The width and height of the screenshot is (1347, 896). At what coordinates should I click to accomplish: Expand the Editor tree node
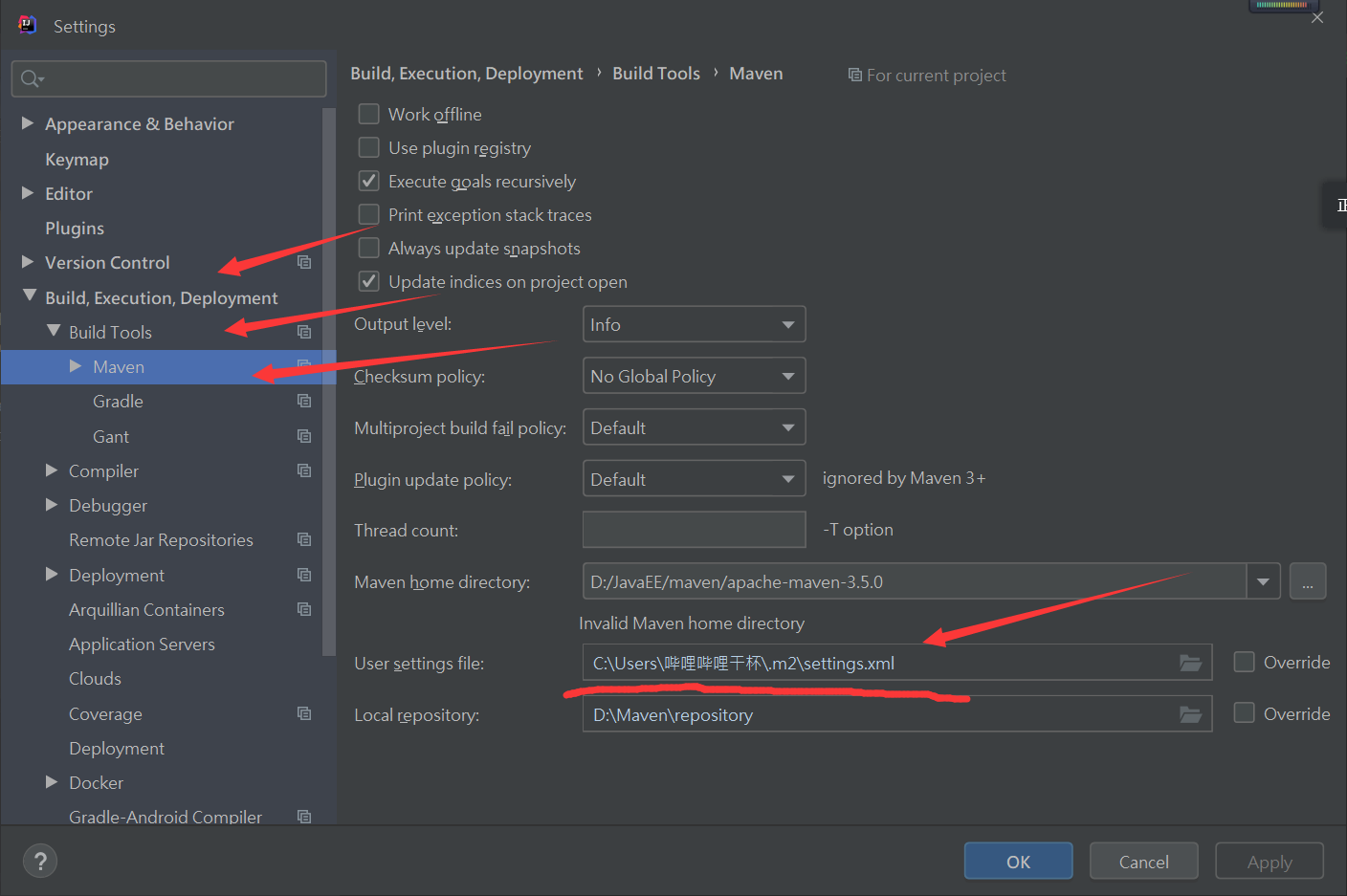(x=28, y=193)
